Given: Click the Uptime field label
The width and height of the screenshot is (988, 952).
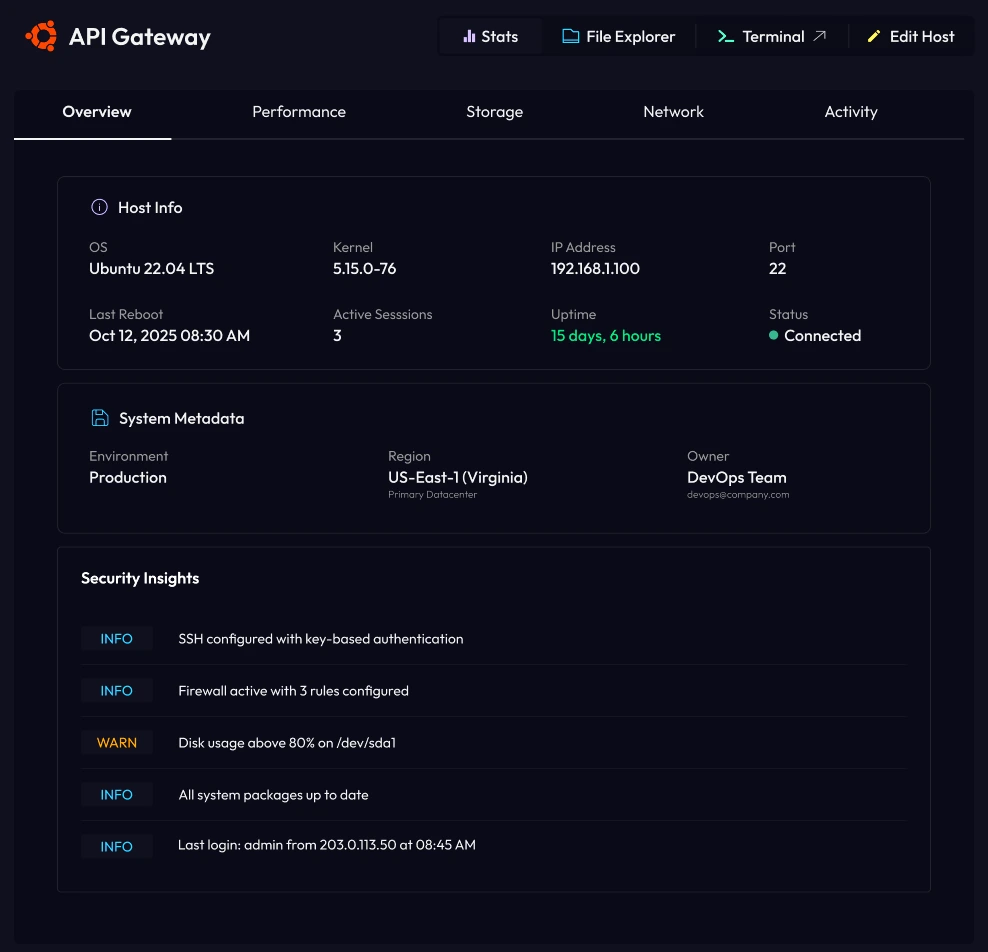Looking at the screenshot, I should tap(573, 314).
